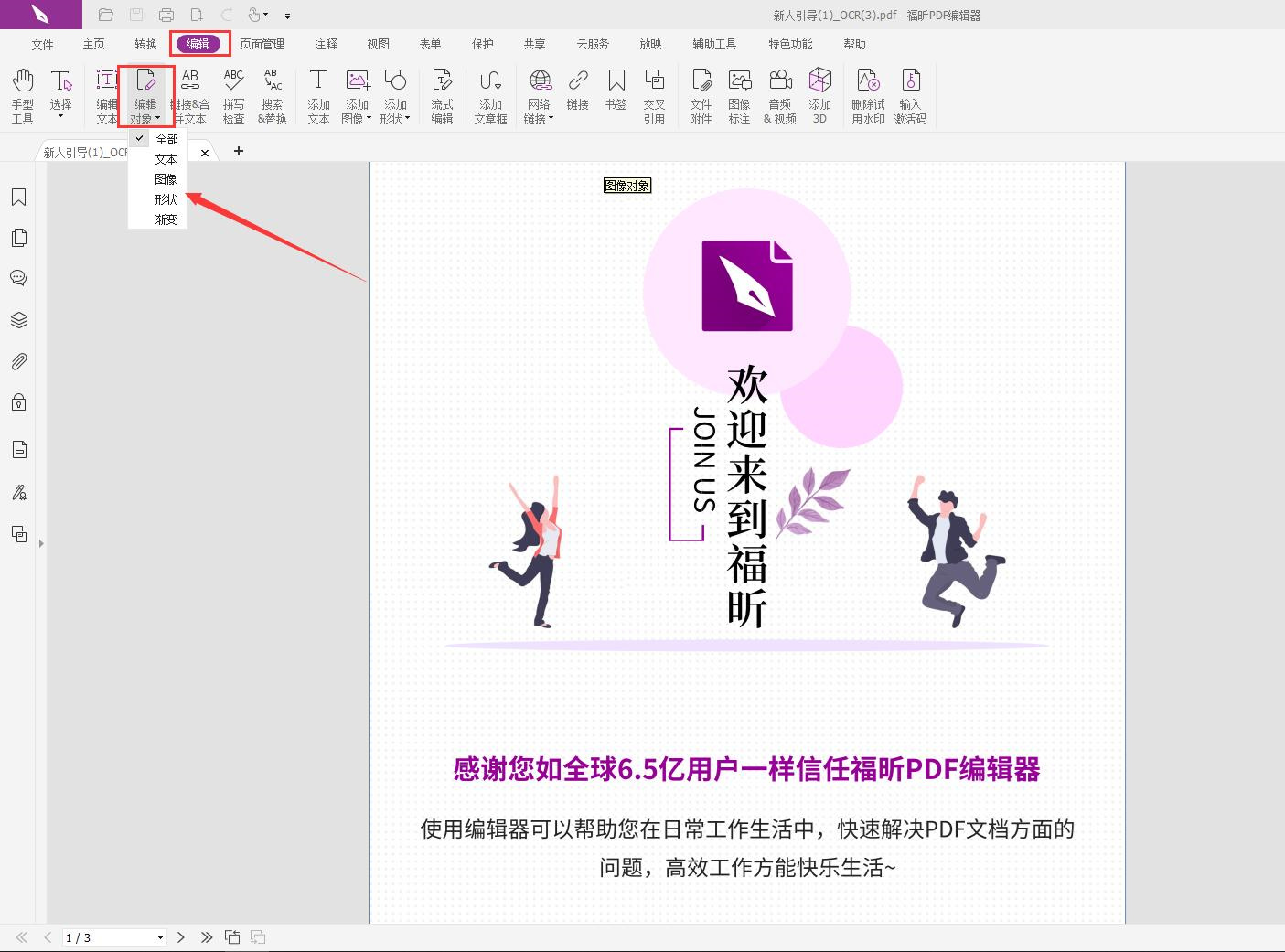This screenshot has width=1285, height=952.
Task: Select 图像 from the edit object menu
Action: click(x=166, y=179)
